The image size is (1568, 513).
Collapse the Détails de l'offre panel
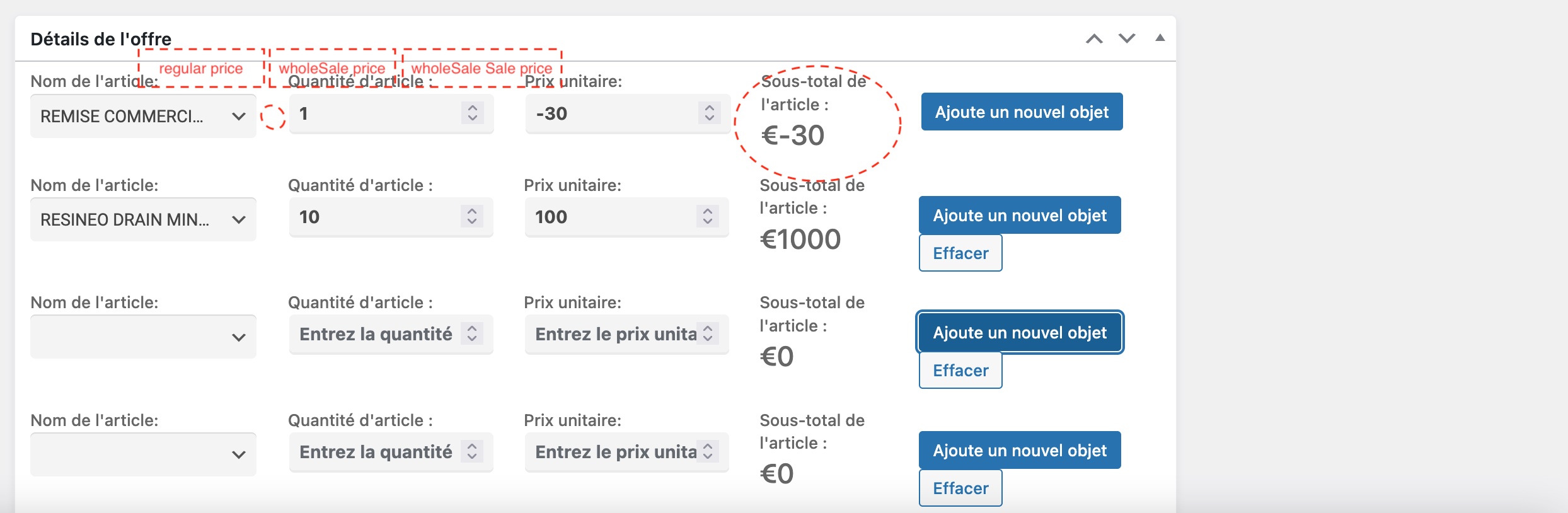coord(1160,38)
